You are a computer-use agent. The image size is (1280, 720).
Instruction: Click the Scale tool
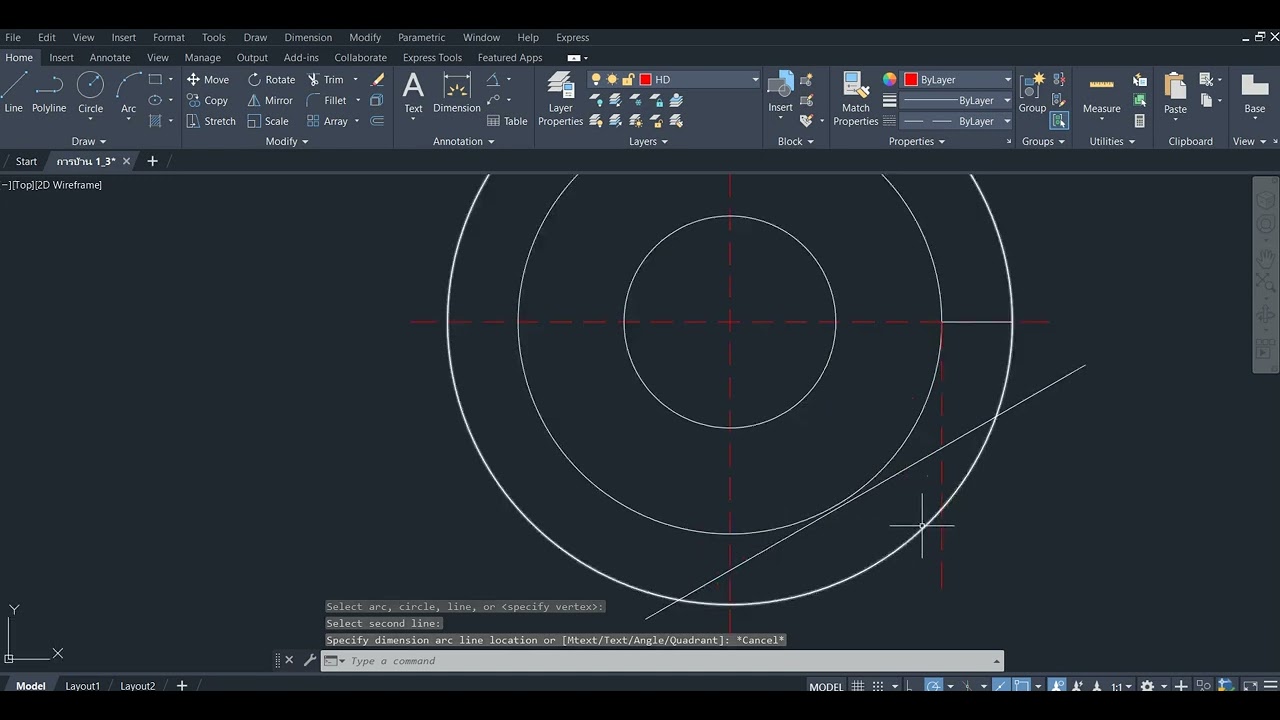pos(268,121)
